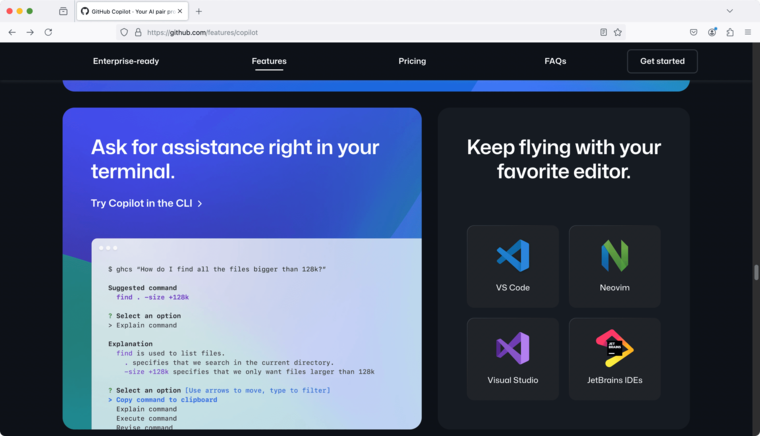Open the FAQs navigation item
The image size is (760, 436).
555,61
